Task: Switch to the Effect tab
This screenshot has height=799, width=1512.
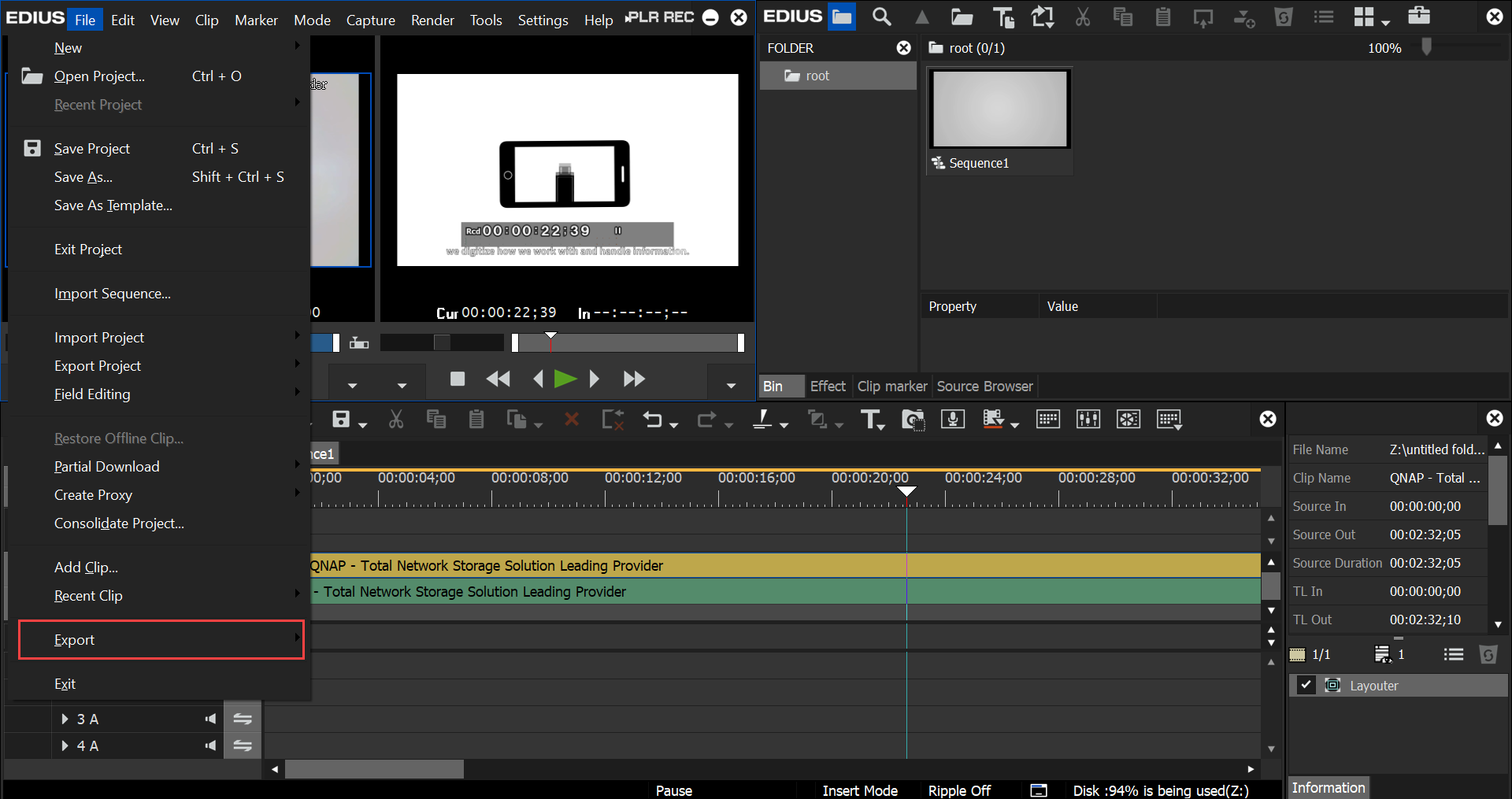Action: (828, 387)
